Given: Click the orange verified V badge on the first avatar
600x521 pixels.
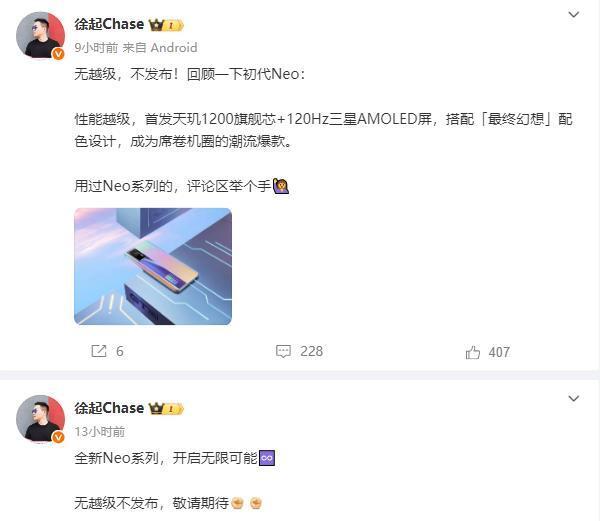Looking at the screenshot, I should (x=58, y=54).
